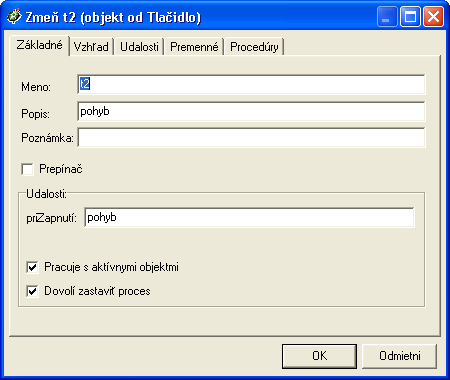Go to the Procedúry tab
Viewport: 450px width, 380px height.
(x=254, y=47)
